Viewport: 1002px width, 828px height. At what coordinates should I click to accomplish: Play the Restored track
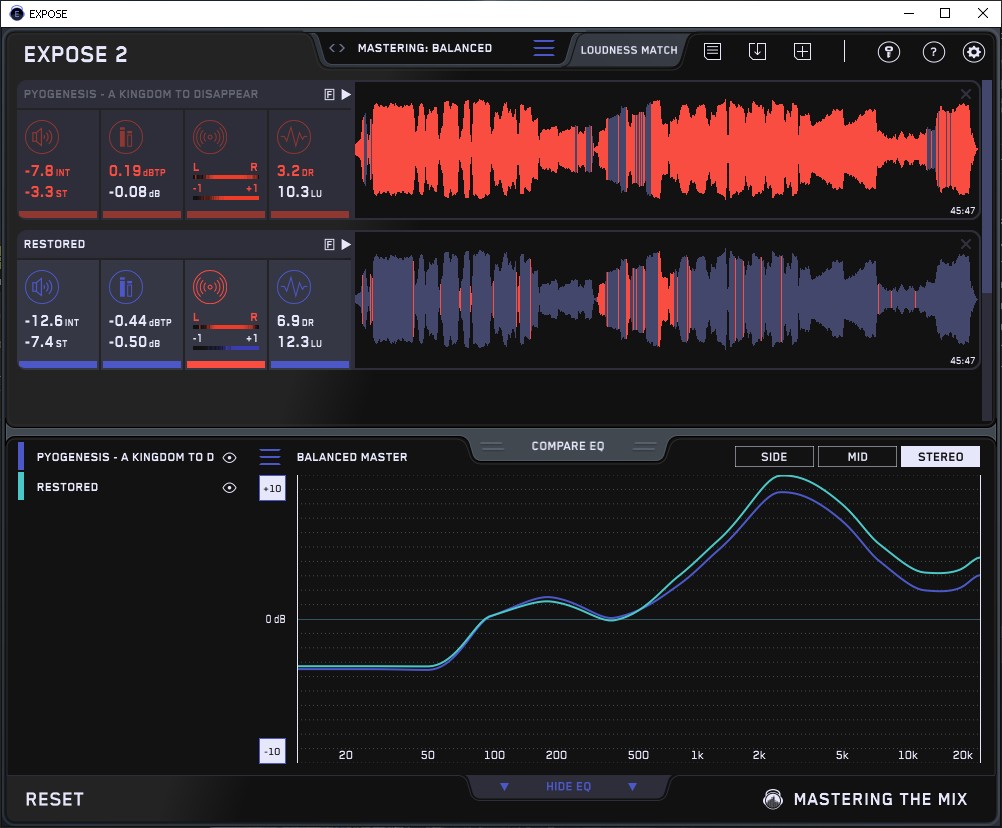[346, 244]
